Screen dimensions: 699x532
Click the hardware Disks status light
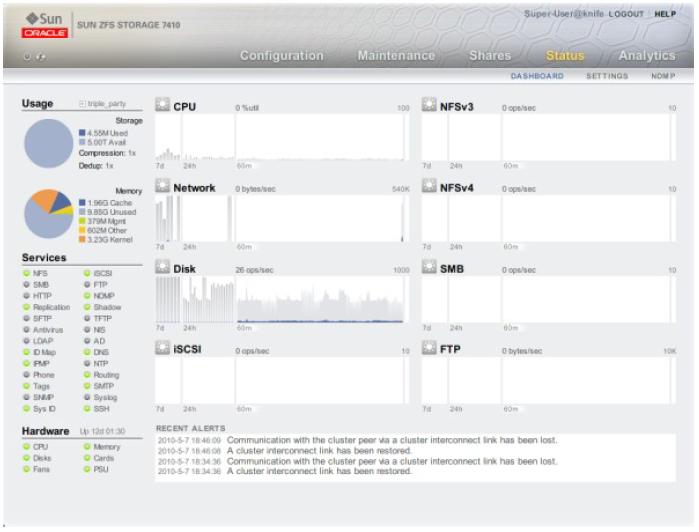(26, 458)
